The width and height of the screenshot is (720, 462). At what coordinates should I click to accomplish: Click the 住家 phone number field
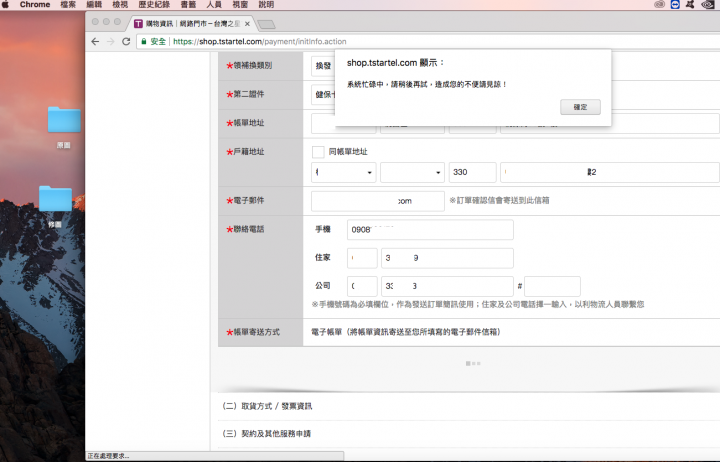(x=447, y=258)
